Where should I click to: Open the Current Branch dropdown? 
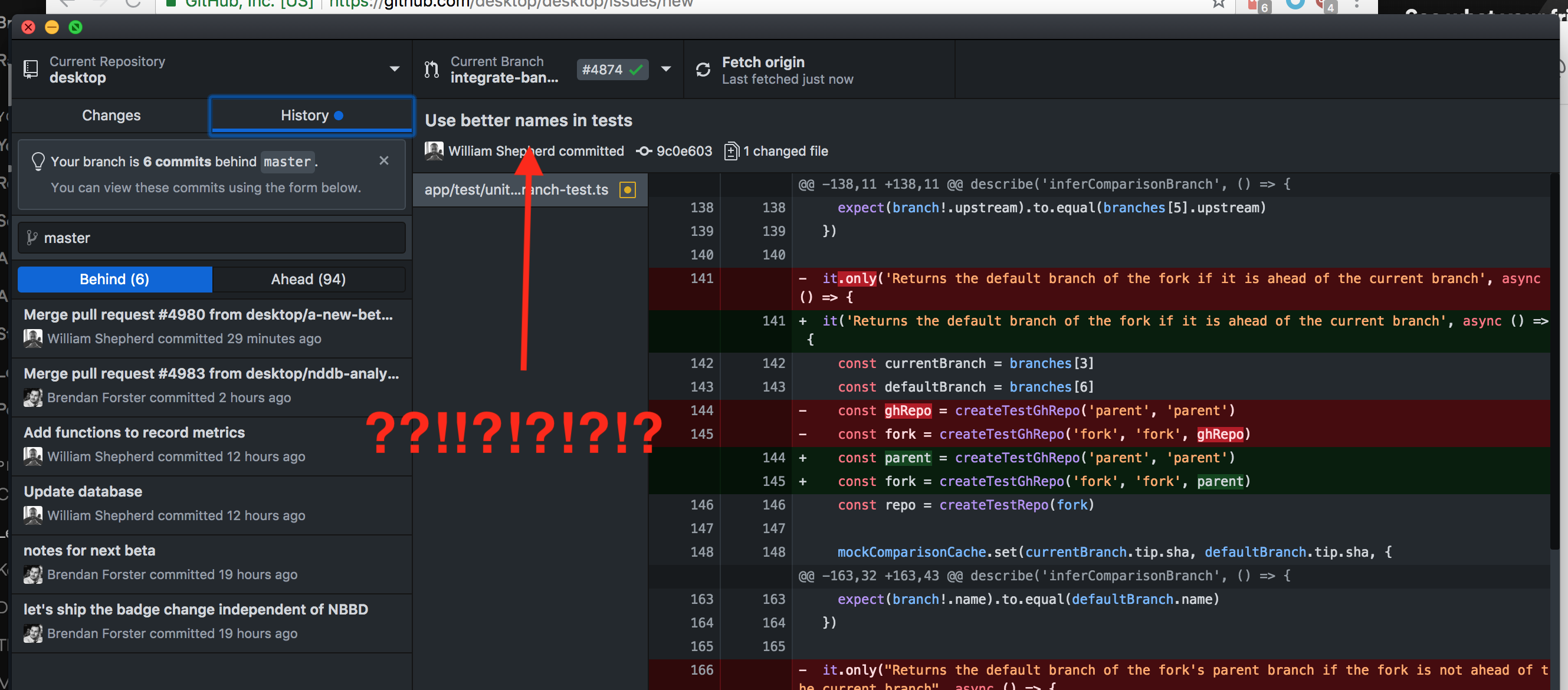click(667, 69)
